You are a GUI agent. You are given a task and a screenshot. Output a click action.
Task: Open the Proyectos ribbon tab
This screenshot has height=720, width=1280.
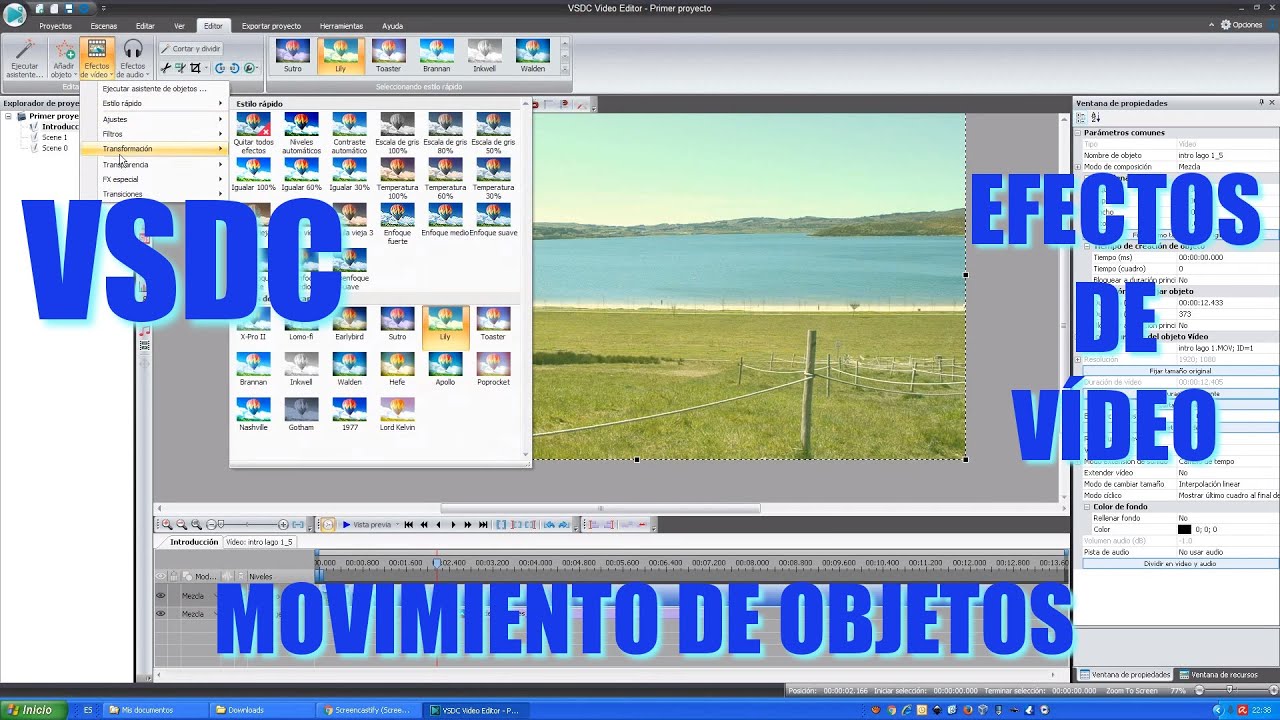click(55, 25)
